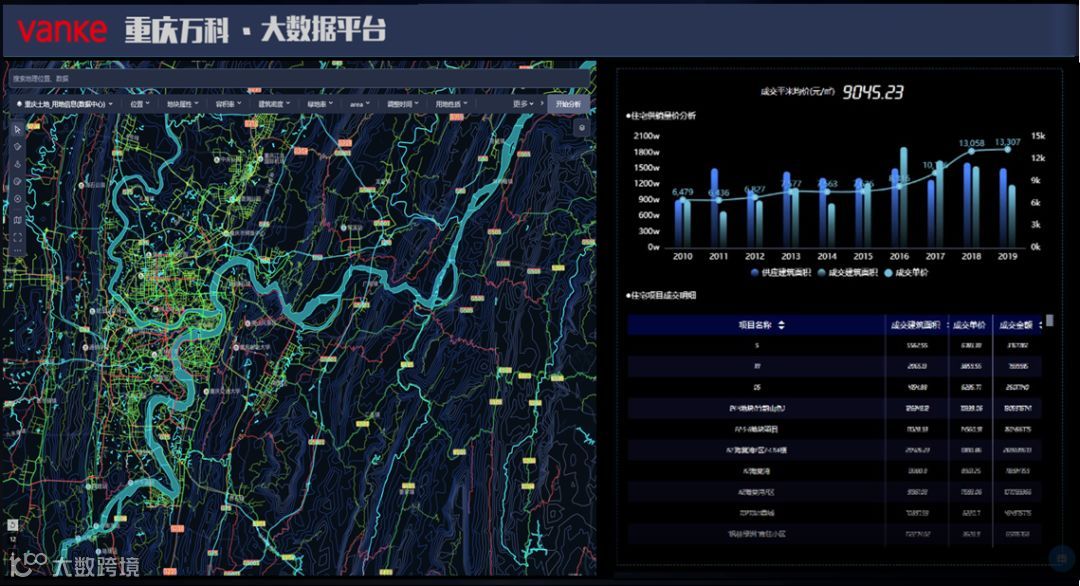1080x586 pixels.
Task: Open the 用地性质 filter dropdown
Action: (451, 104)
